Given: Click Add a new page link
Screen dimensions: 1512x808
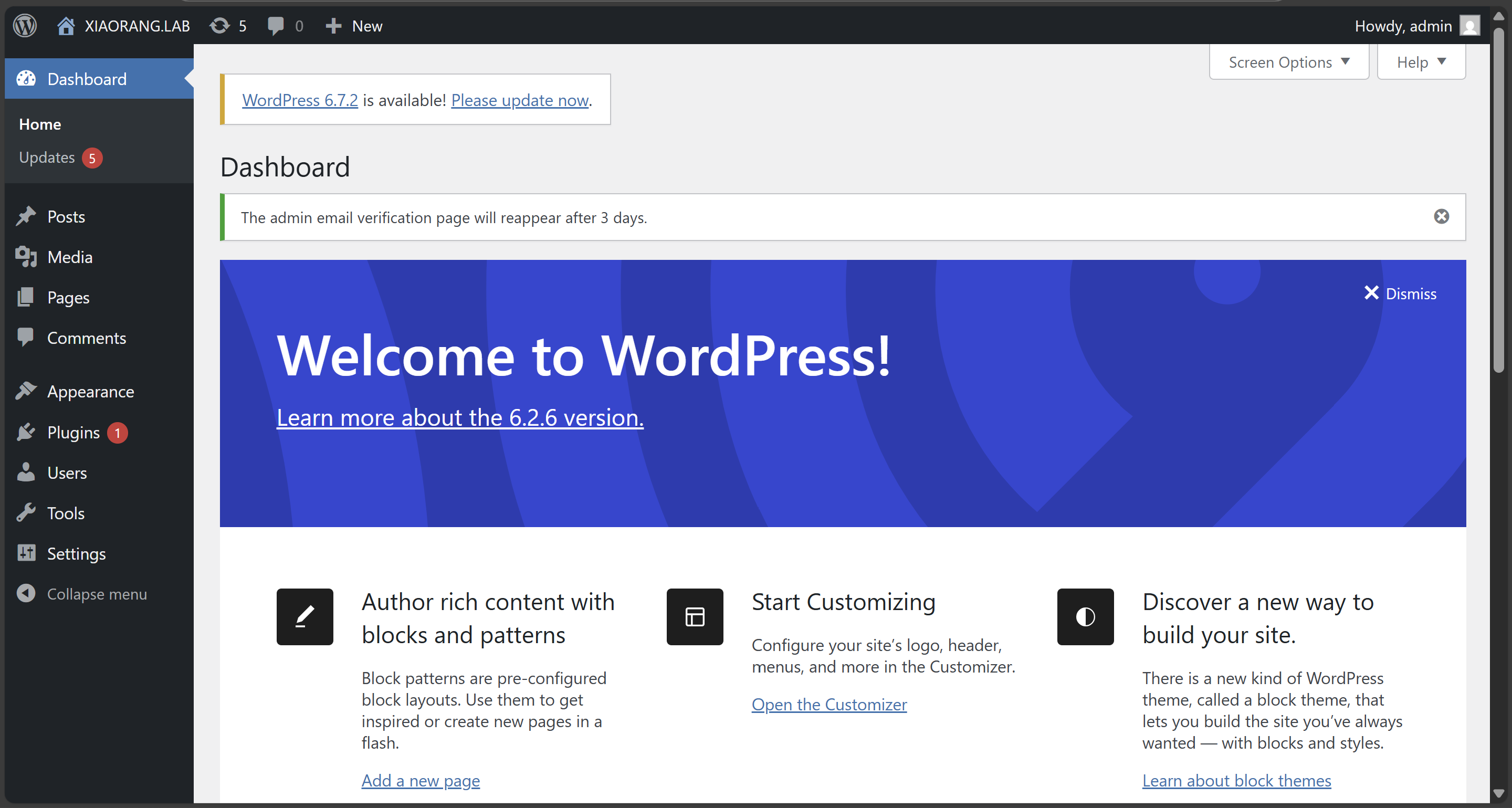Looking at the screenshot, I should point(420,780).
